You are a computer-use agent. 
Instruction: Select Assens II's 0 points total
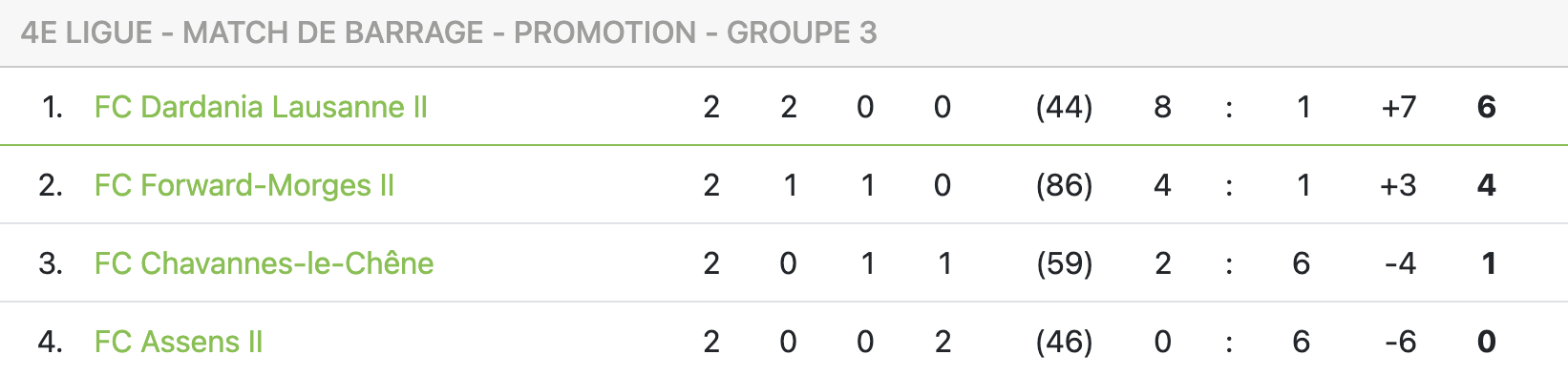[x=1486, y=342]
